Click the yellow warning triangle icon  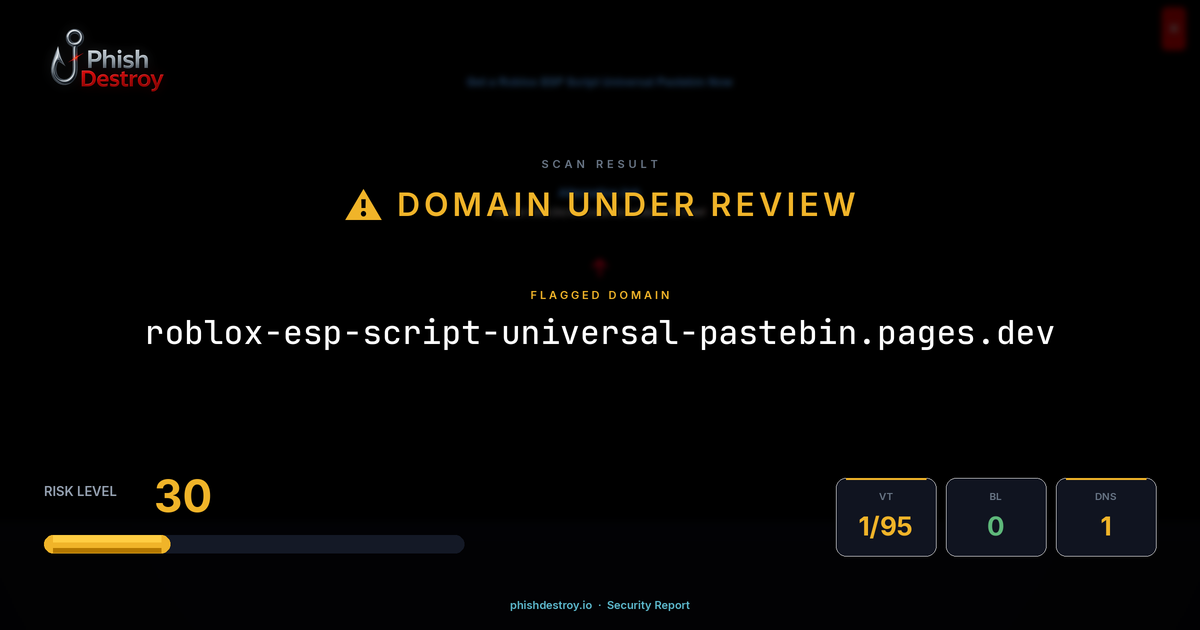click(362, 204)
